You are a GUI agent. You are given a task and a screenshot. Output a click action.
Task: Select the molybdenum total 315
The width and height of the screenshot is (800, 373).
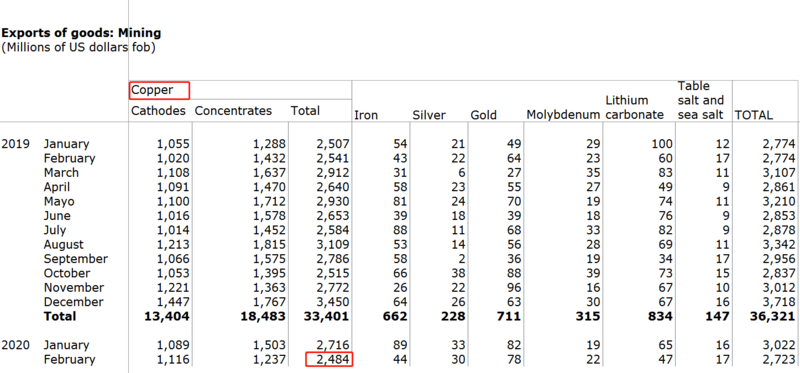[588, 316]
